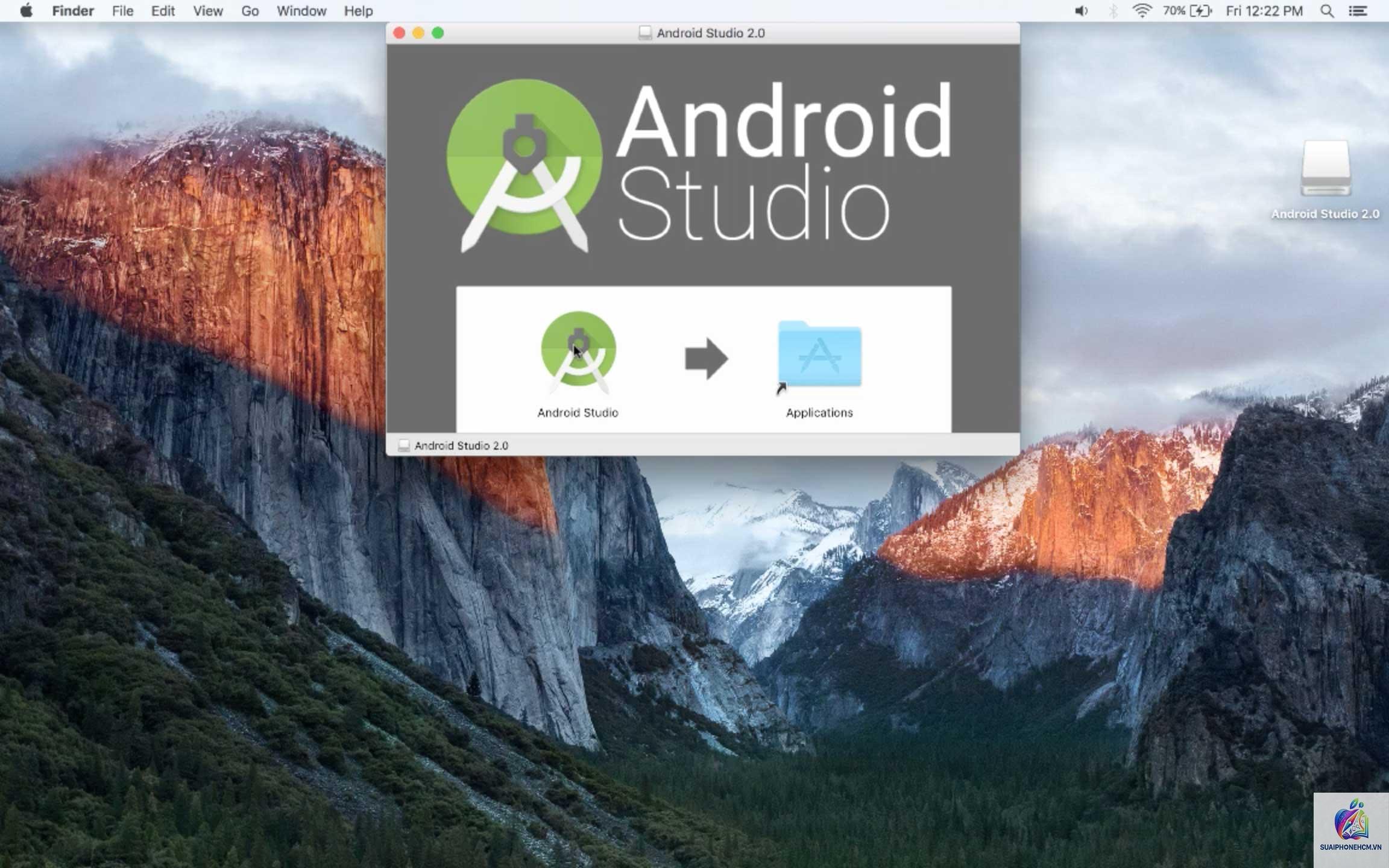Viewport: 1389px width, 868px height.
Task: Open the Finder menu
Action: [73, 11]
